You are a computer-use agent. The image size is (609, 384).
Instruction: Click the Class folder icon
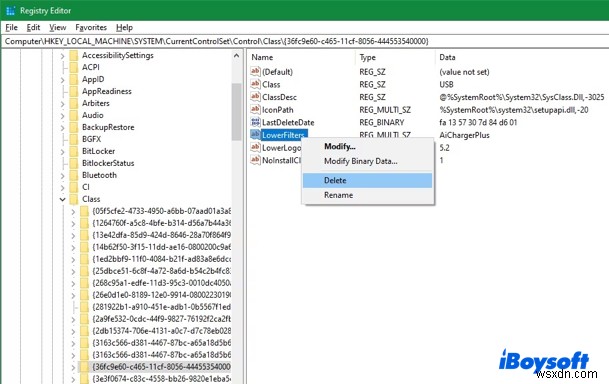tap(74, 199)
